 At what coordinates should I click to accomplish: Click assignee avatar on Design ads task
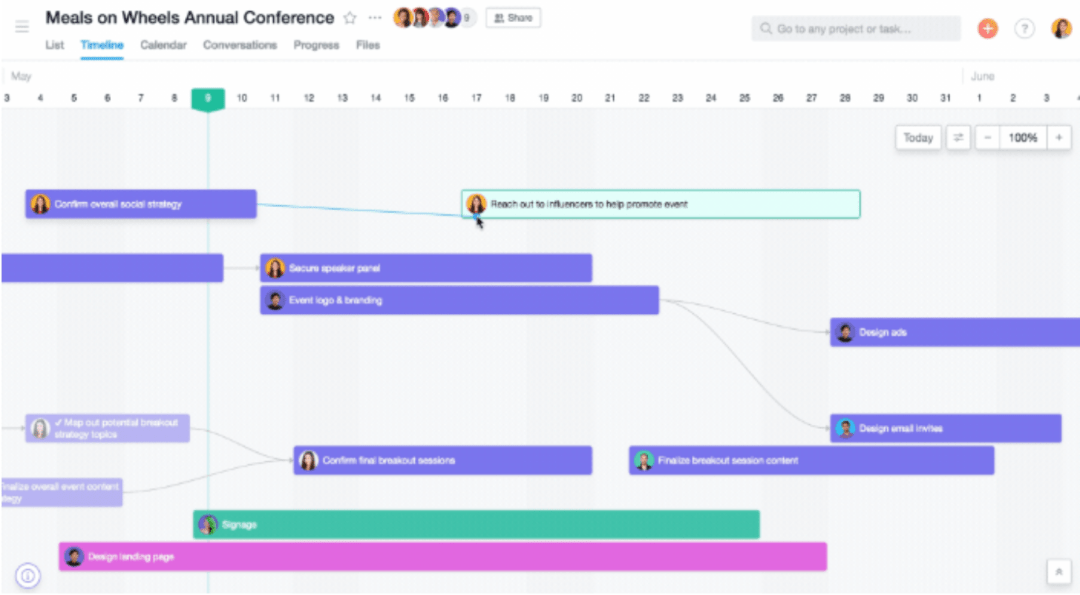pos(845,332)
